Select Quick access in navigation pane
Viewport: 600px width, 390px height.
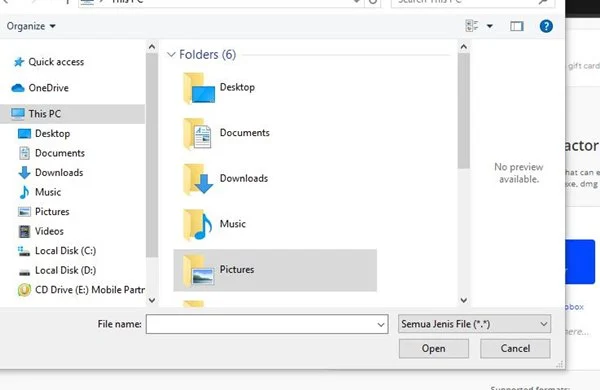[x=56, y=62]
